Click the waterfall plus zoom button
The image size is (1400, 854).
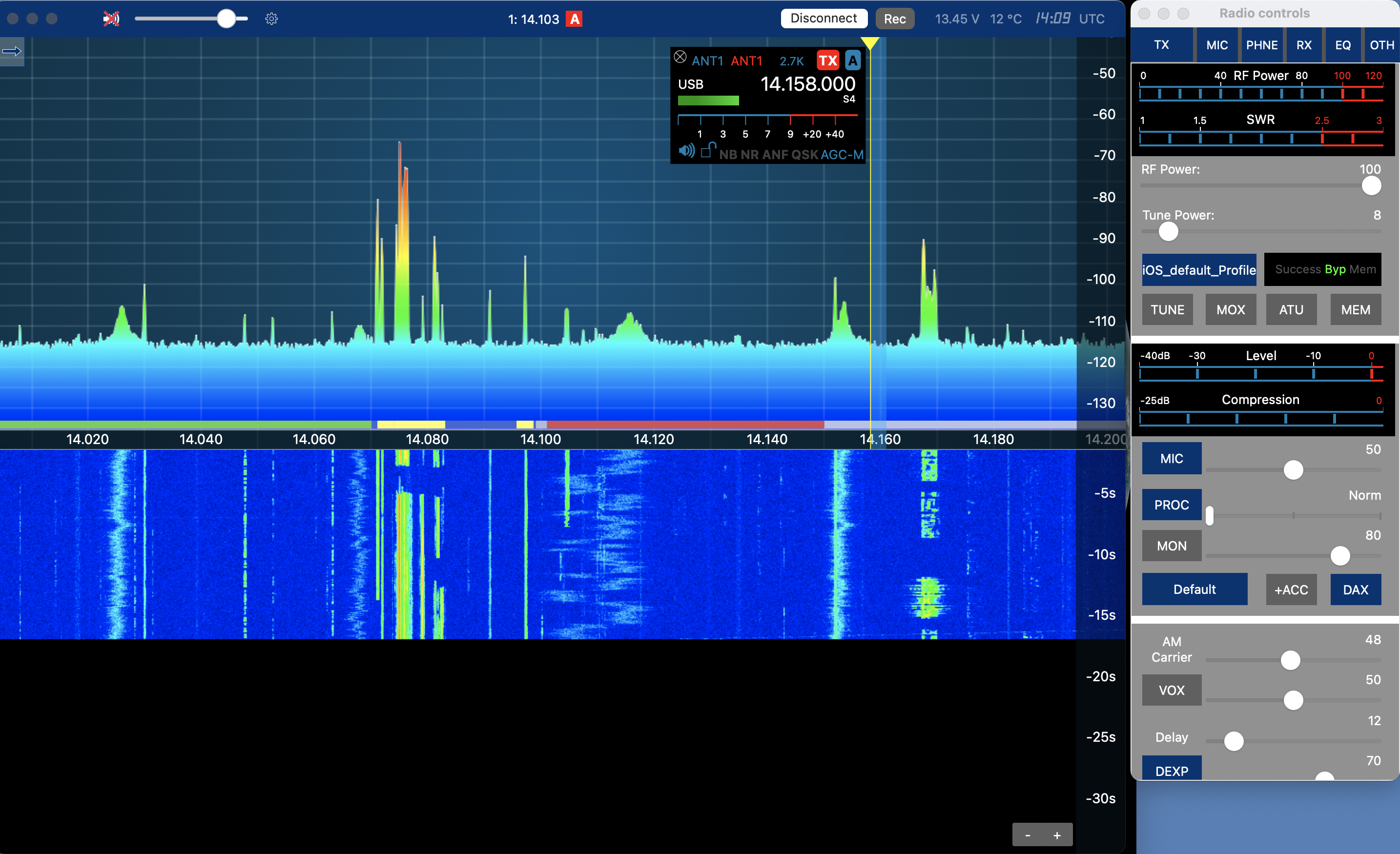tap(1057, 835)
